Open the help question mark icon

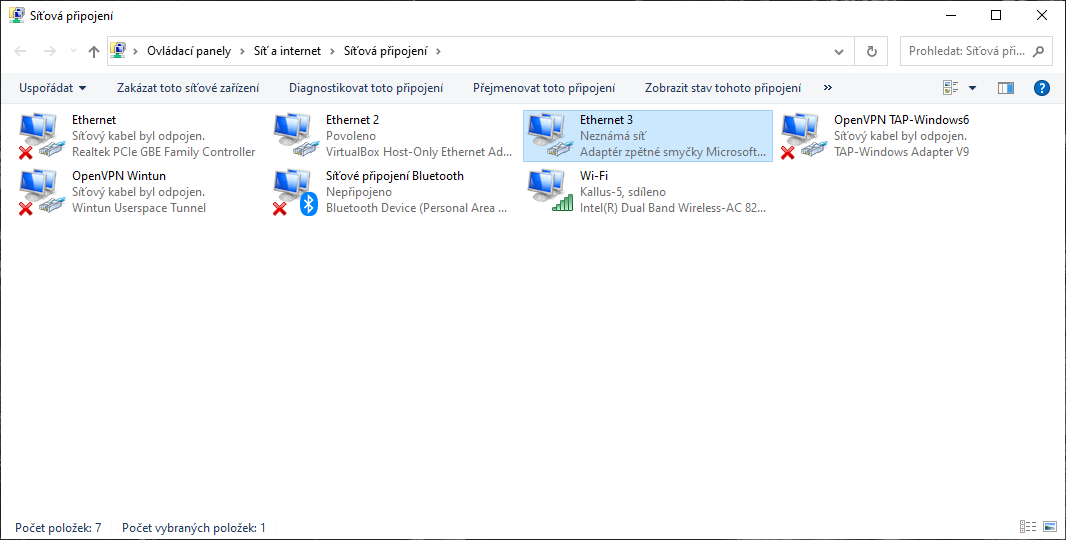coord(1042,88)
